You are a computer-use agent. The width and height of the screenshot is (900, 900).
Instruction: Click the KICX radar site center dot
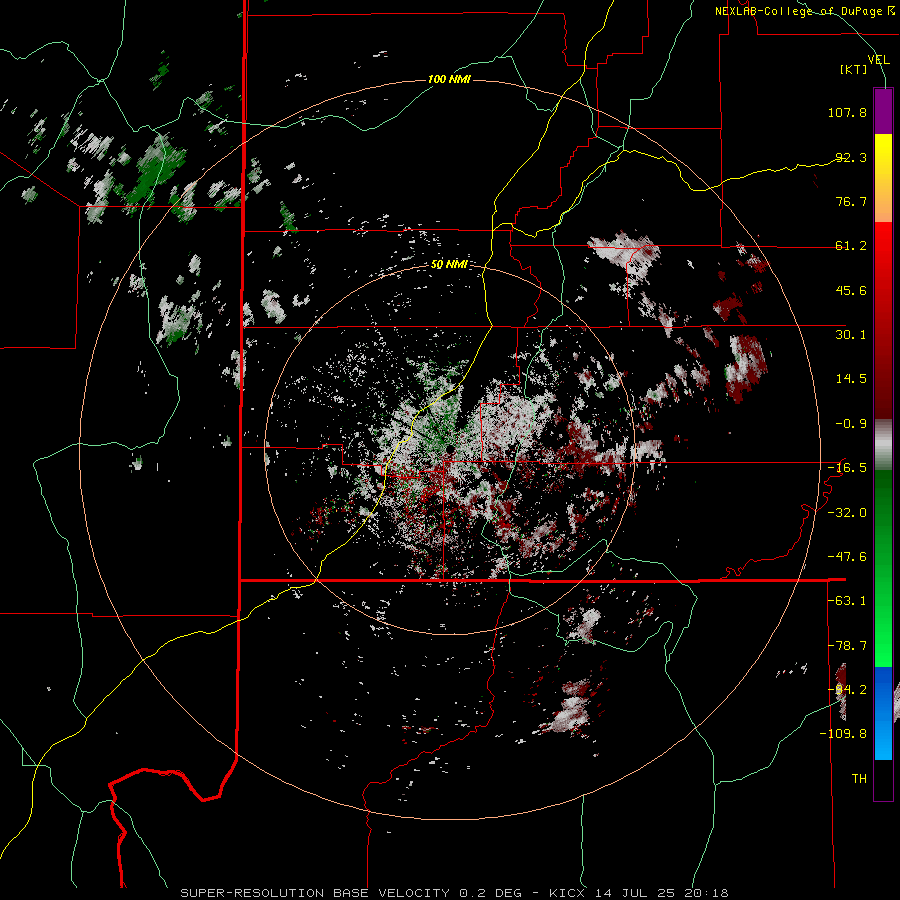pos(451,449)
